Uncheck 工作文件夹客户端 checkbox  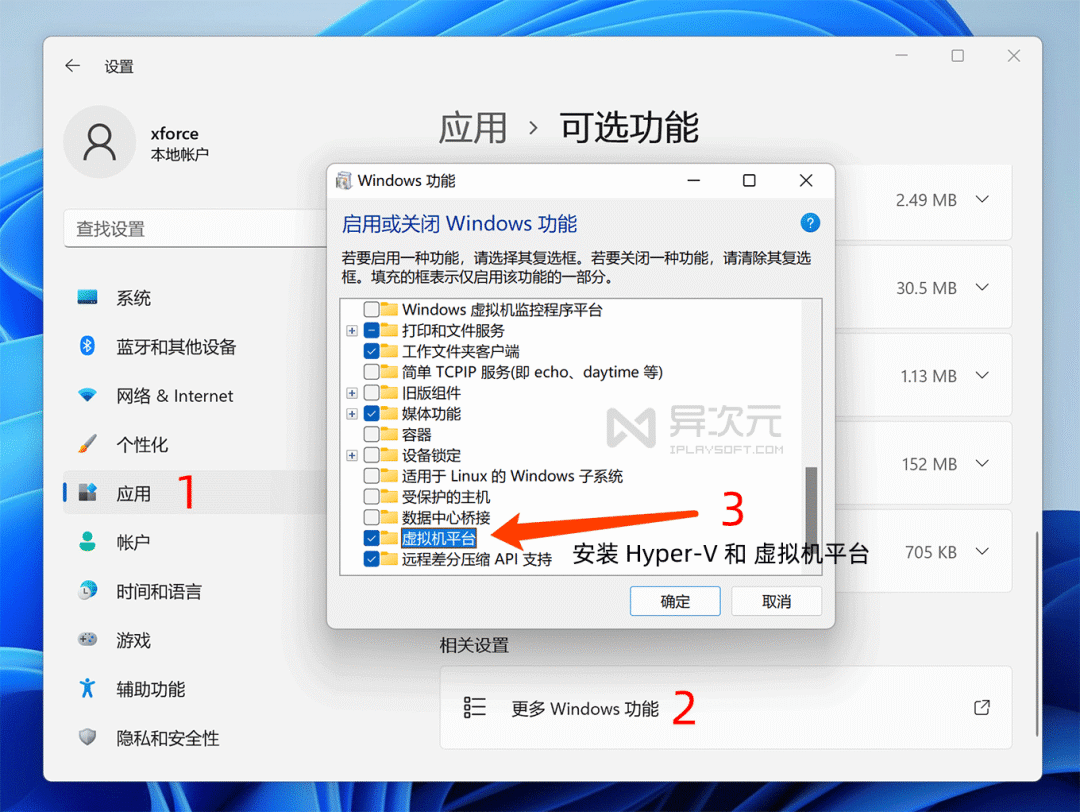pyautogui.click(x=371, y=351)
